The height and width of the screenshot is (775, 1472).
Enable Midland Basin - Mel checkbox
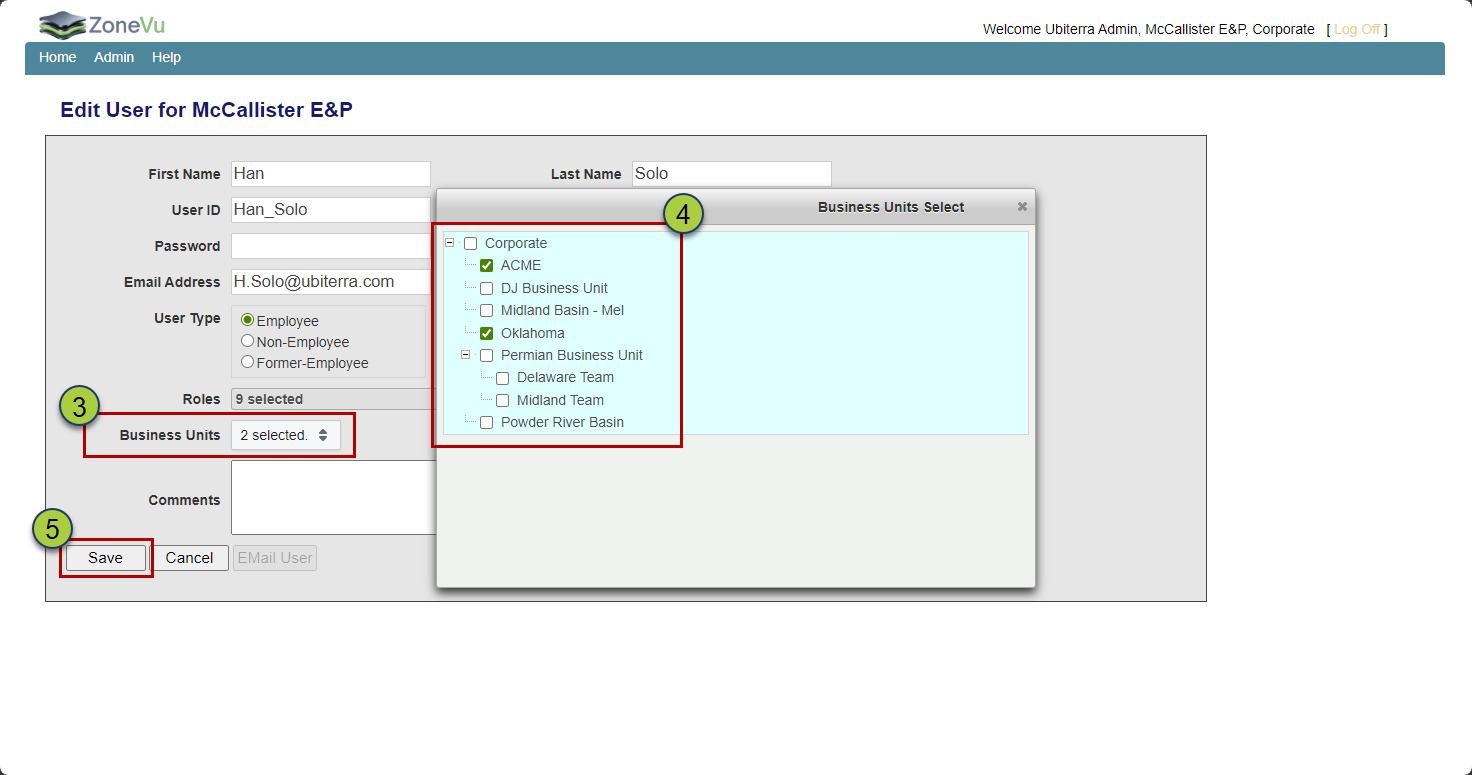(487, 311)
